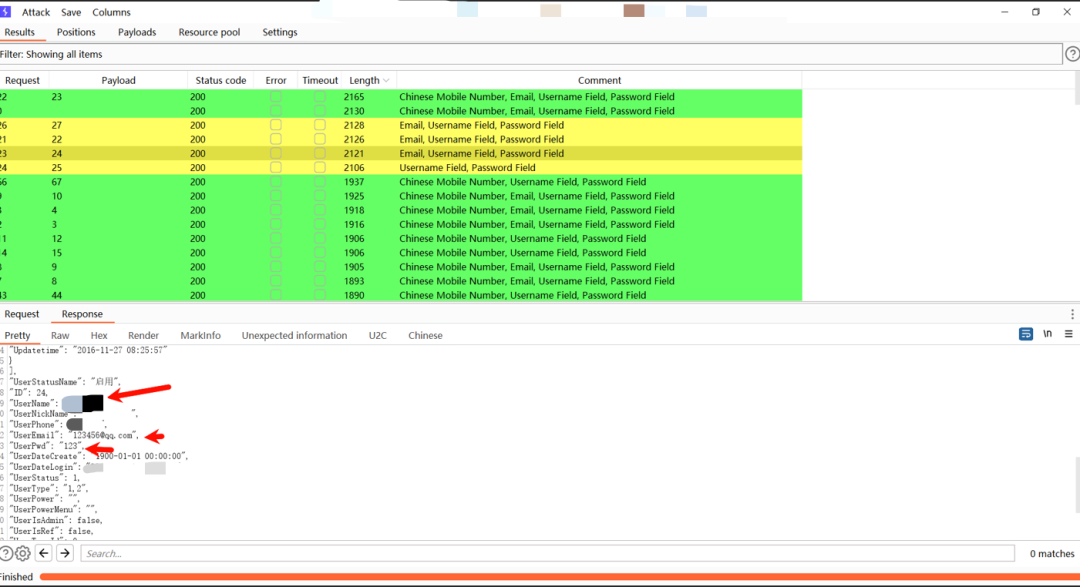Open the Chinese tab

click(425, 336)
